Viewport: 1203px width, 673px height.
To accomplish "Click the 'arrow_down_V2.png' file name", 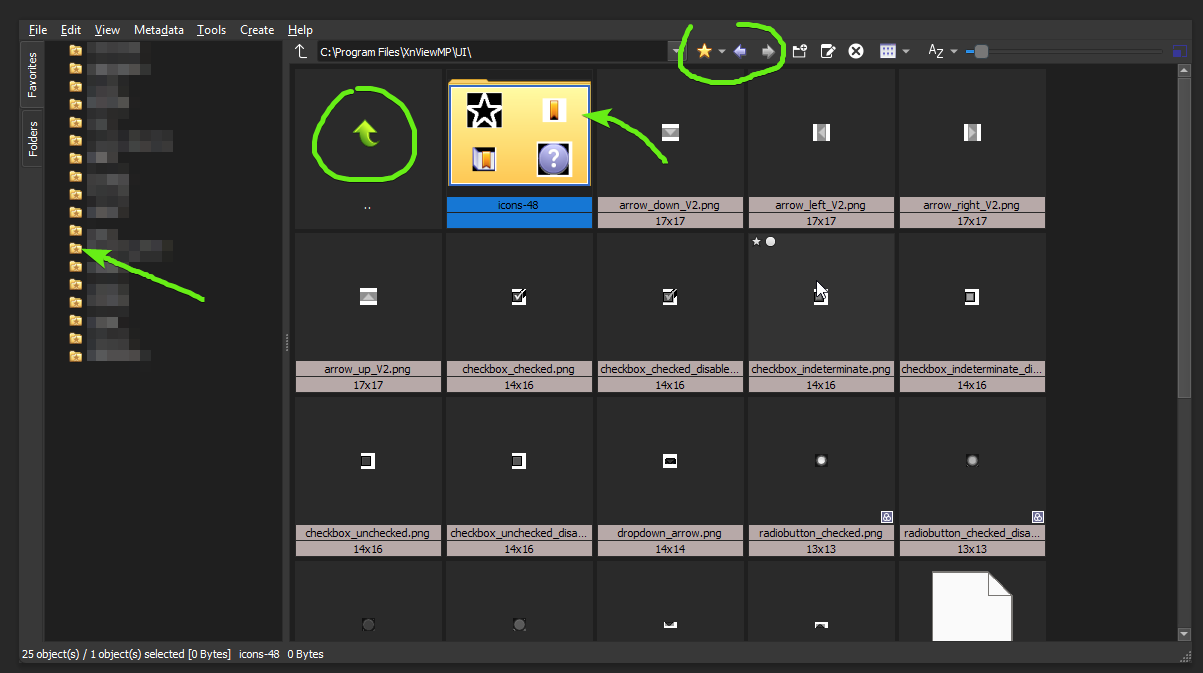I will [x=670, y=205].
